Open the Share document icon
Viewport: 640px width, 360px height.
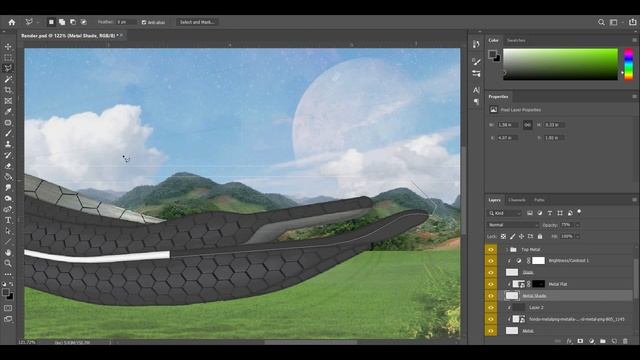[632, 22]
